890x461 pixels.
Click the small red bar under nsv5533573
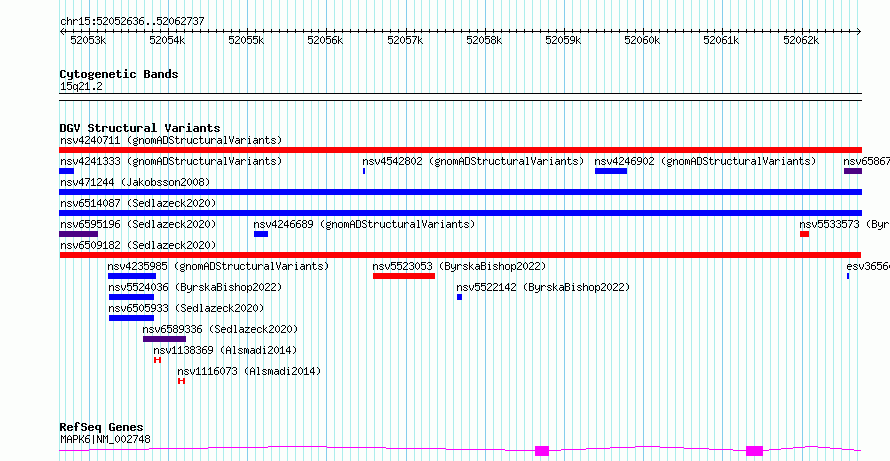click(804, 234)
